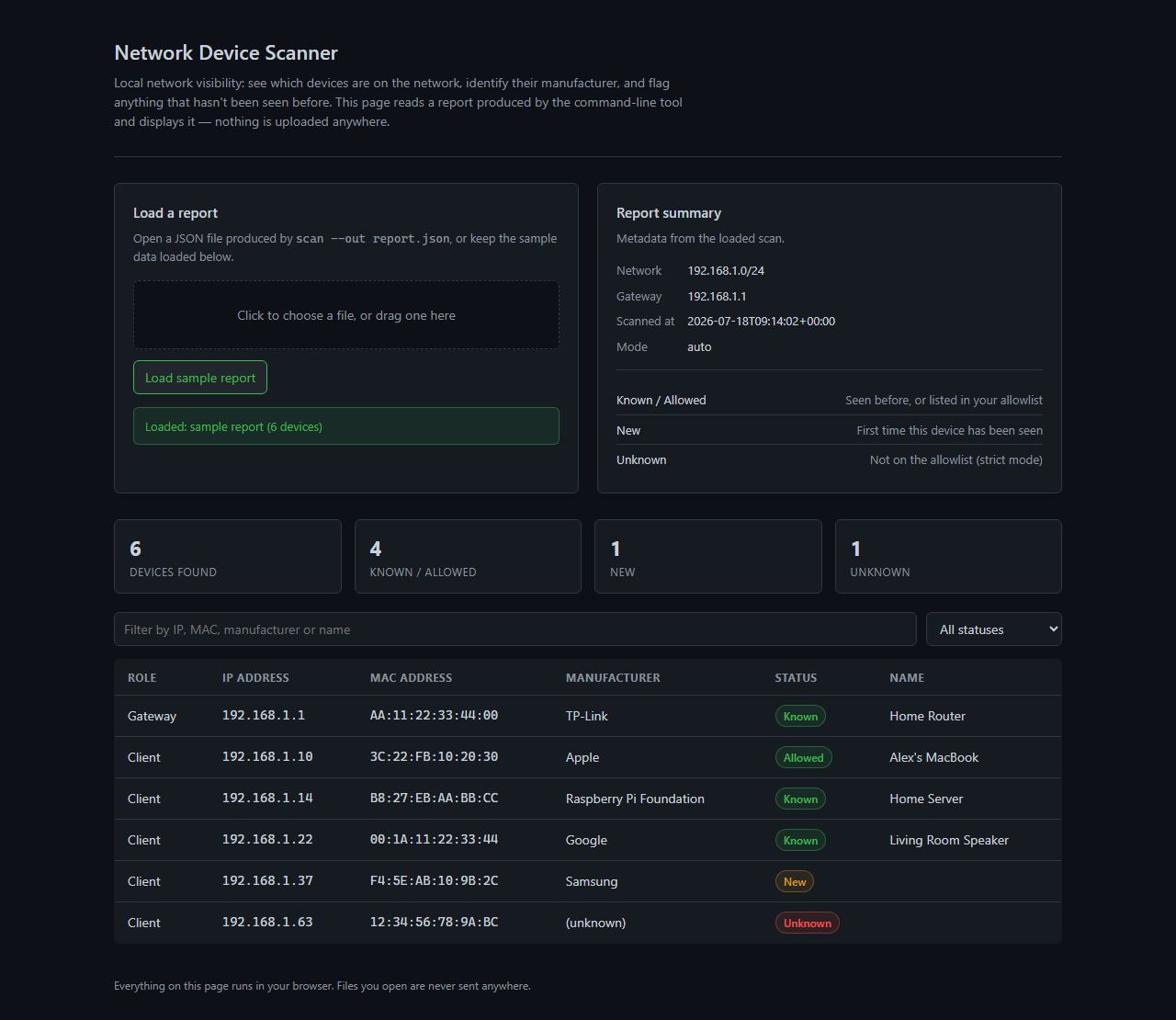Select IP address 192.168.1.37

click(x=267, y=880)
